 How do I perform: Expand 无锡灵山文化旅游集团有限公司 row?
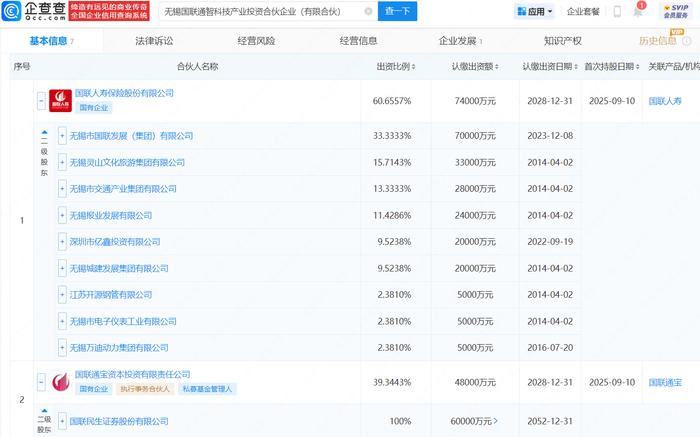pyautogui.click(x=62, y=162)
